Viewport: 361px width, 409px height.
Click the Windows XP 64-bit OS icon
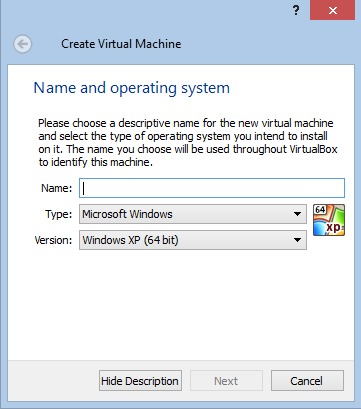pyautogui.click(x=329, y=220)
